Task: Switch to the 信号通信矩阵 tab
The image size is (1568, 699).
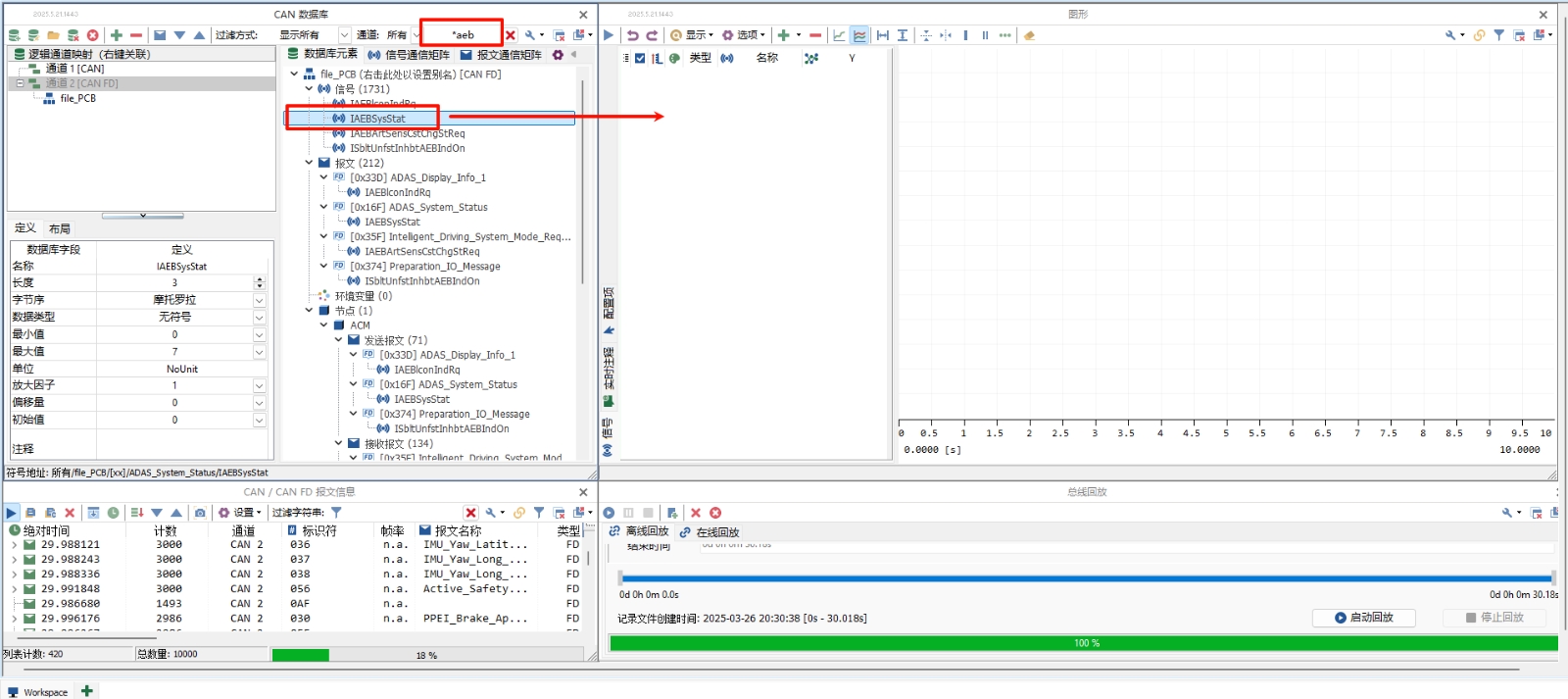Action: pyautogui.click(x=409, y=55)
